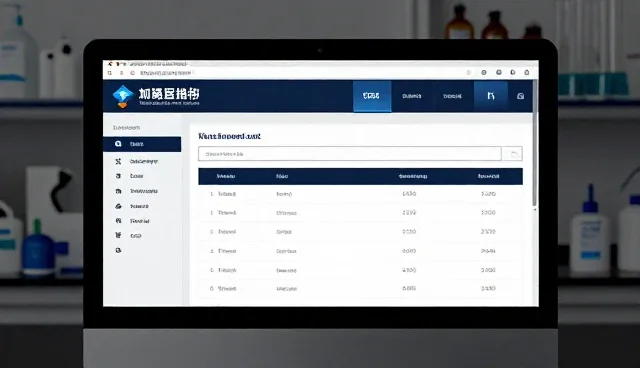Click the icon of the fifth sidebar item
The width and height of the screenshot is (640, 368).
click(x=118, y=206)
